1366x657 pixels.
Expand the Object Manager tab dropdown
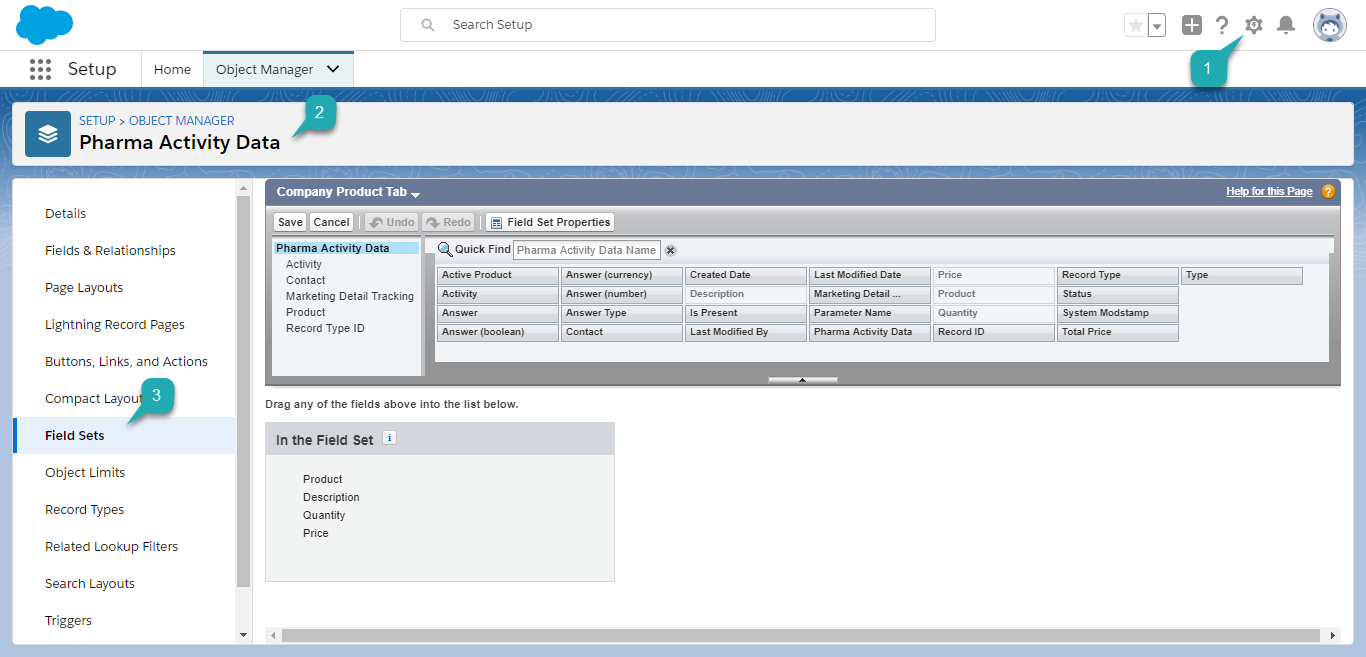click(333, 69)
